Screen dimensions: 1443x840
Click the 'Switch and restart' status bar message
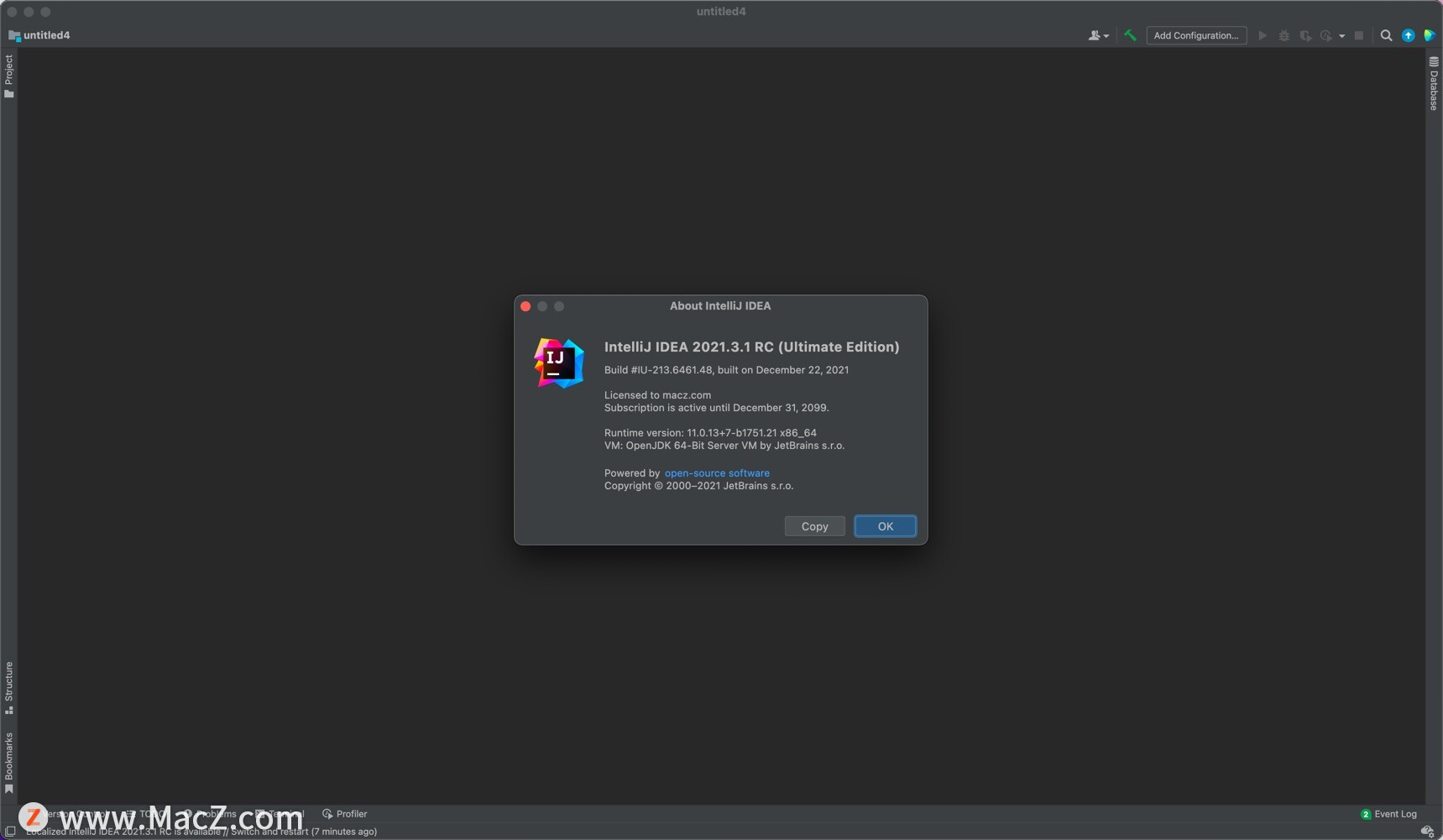click(201, 832)
